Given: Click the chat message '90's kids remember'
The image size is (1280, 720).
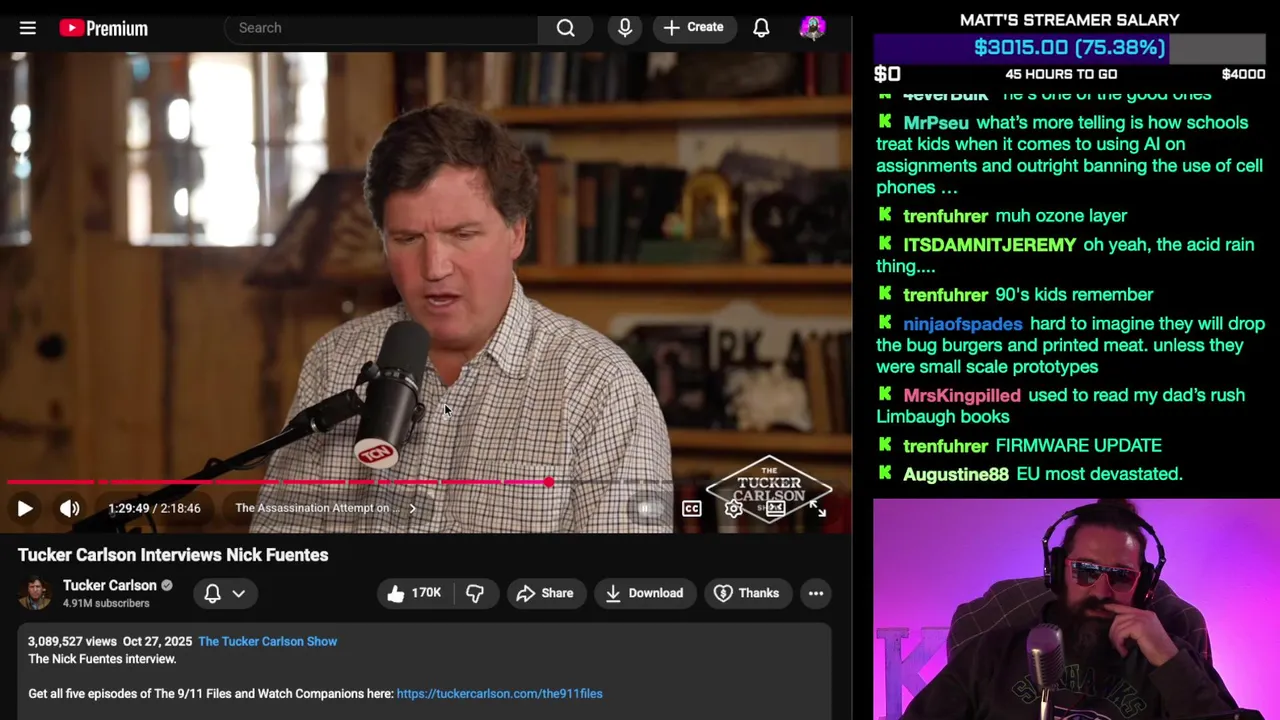Looking at the screenshot, I should tap(1075, 295).
